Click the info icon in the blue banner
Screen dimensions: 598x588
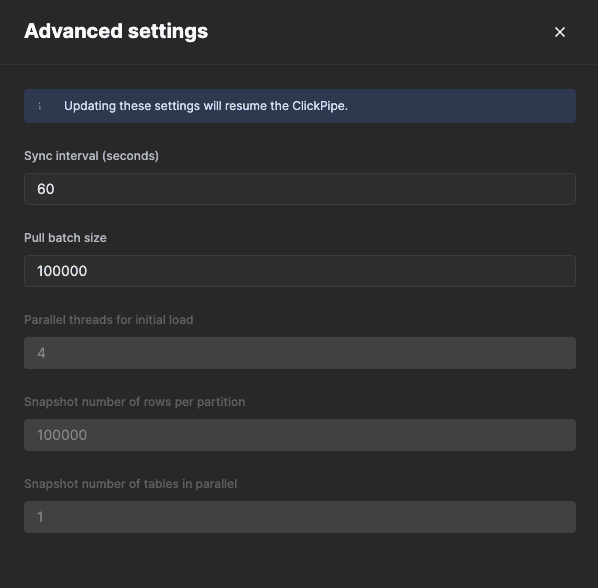[x=40, y=106]
